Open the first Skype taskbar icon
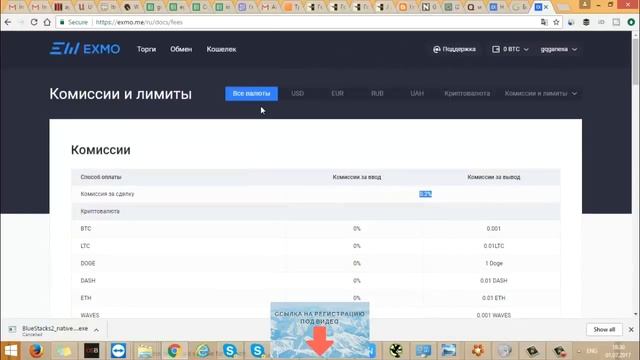 (230, 351)
